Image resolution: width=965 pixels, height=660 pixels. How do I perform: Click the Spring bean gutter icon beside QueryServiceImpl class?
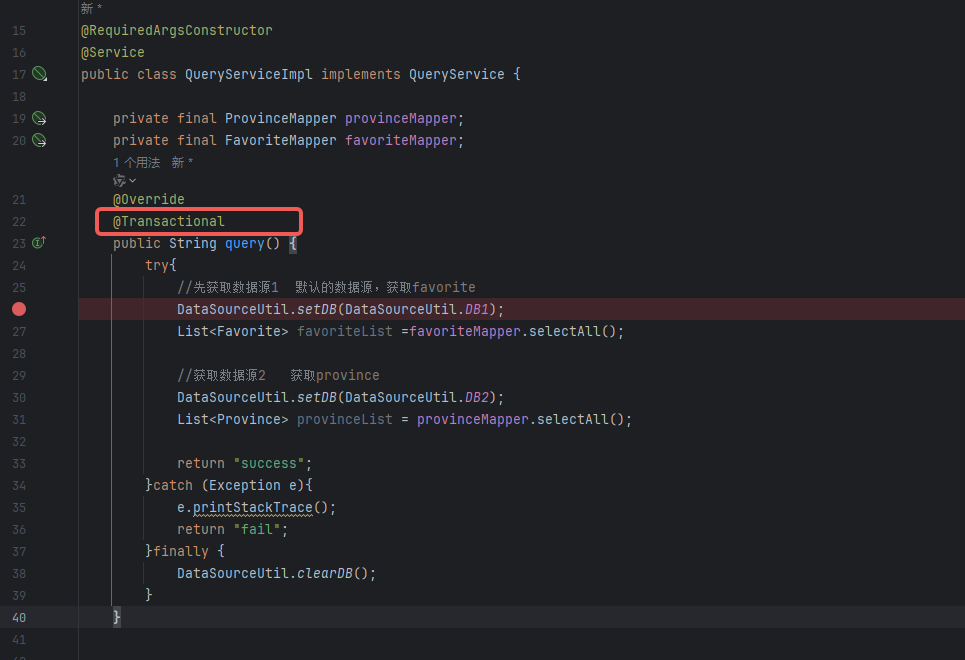click(39, 74)
